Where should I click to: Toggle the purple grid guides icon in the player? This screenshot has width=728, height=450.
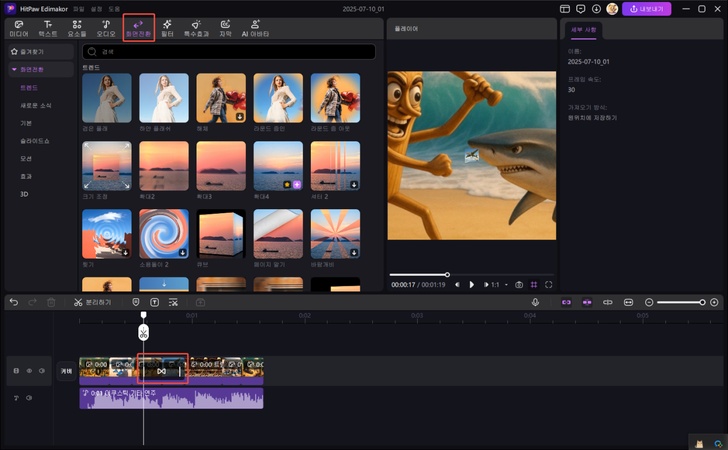(x=534, y=285)
